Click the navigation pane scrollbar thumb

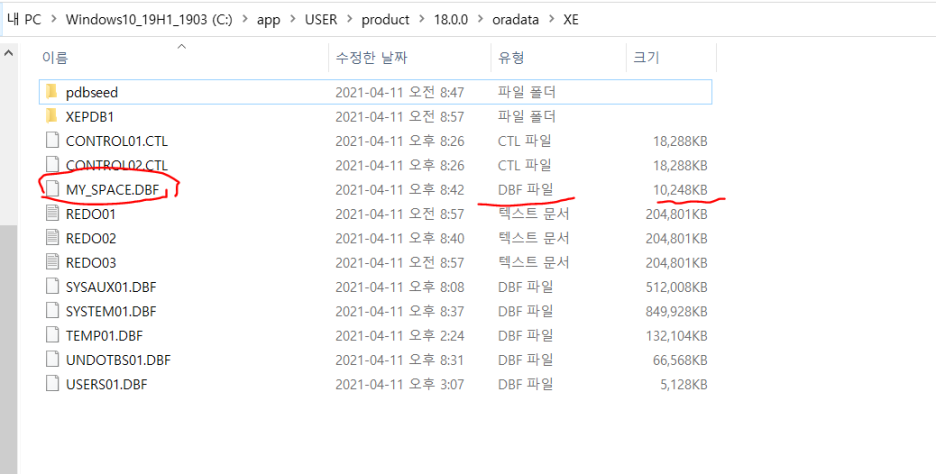(8, 349)
